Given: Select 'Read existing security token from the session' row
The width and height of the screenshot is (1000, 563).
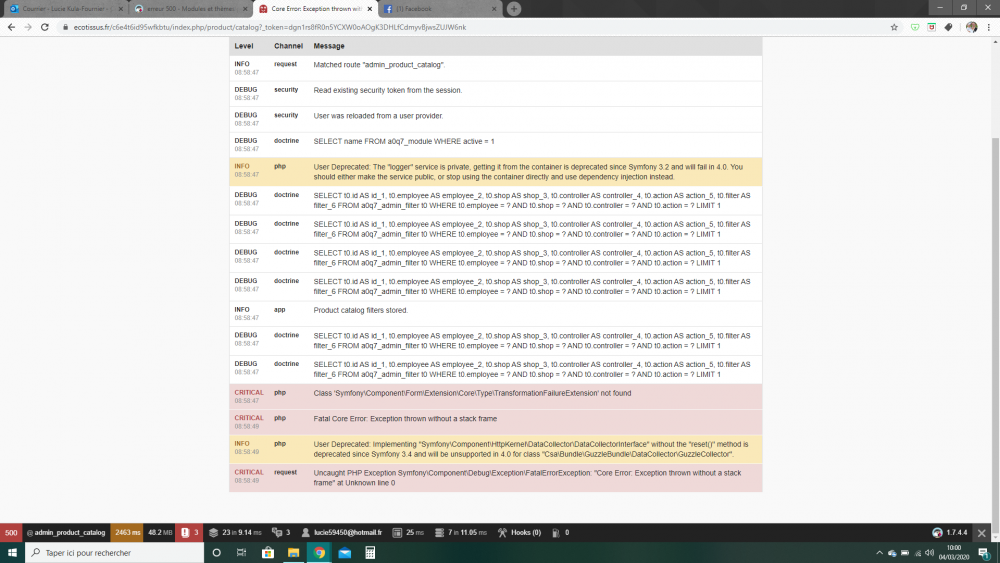Looking at the screenshot, I should click(x=496, y=94).
